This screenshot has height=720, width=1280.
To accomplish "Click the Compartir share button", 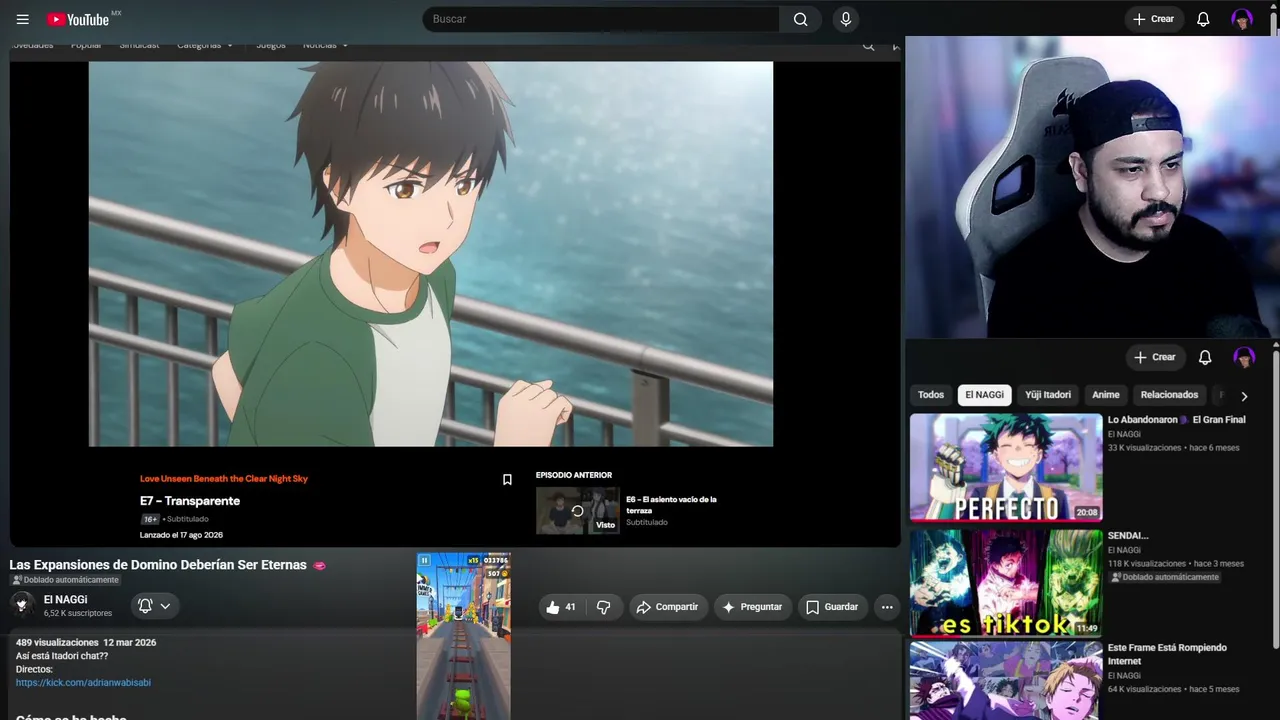I will pyautogui.click(x=667, y=607).
